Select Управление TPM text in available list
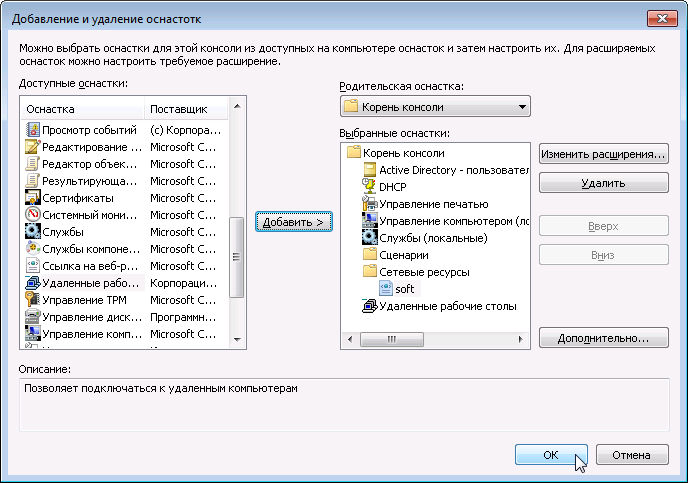 pos(84,300)
